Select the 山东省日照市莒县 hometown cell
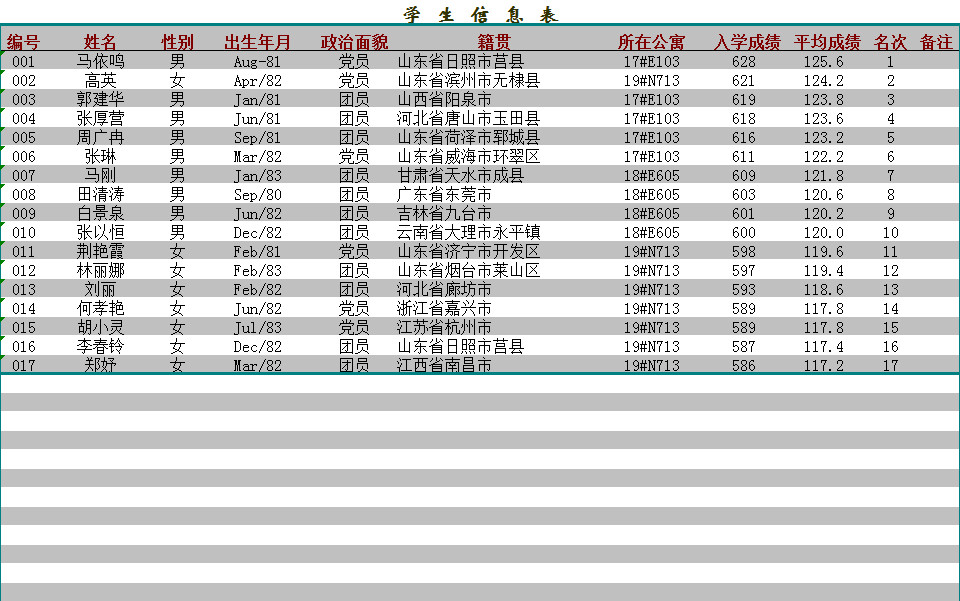Screen dimensions: 960x601 460,61
